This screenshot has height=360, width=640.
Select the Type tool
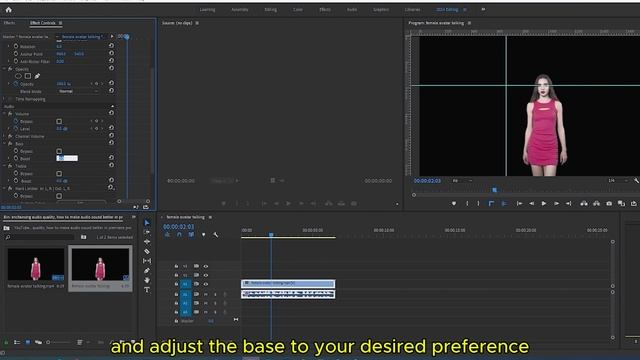(147, 290)
